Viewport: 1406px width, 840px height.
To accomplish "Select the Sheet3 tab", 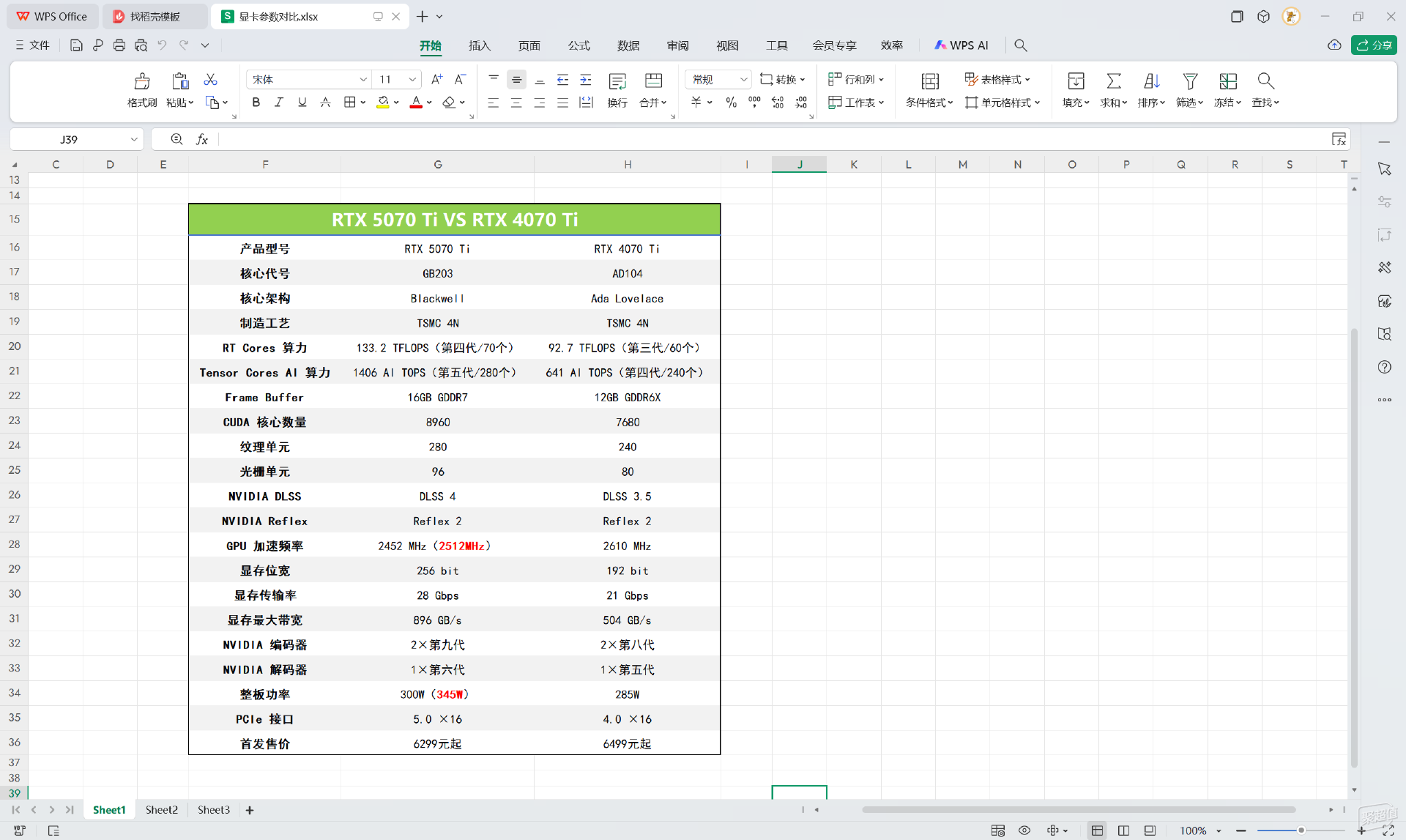I will pyautogui.click(x=214, y=809).
